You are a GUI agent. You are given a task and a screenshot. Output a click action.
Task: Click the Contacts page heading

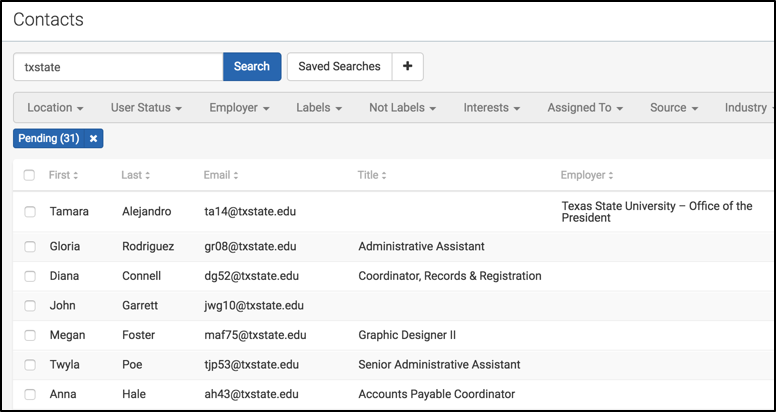tap(48, 20)
